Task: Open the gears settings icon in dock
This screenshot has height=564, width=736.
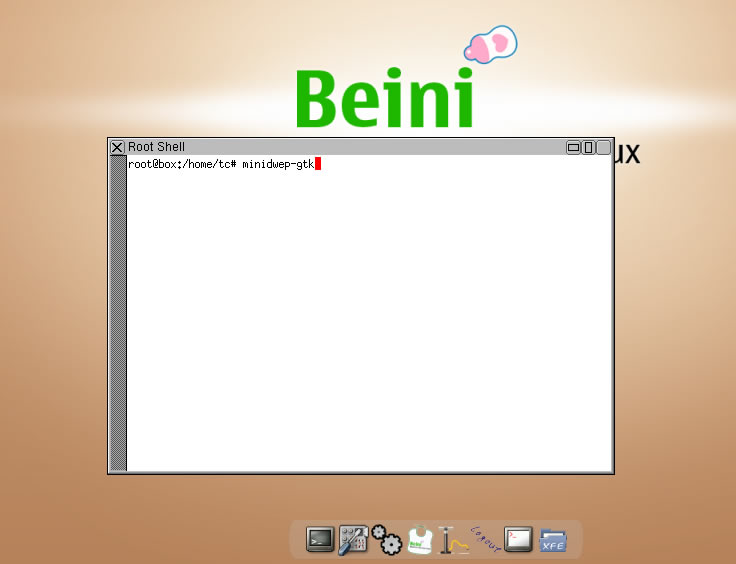Action: pos(386,540)
